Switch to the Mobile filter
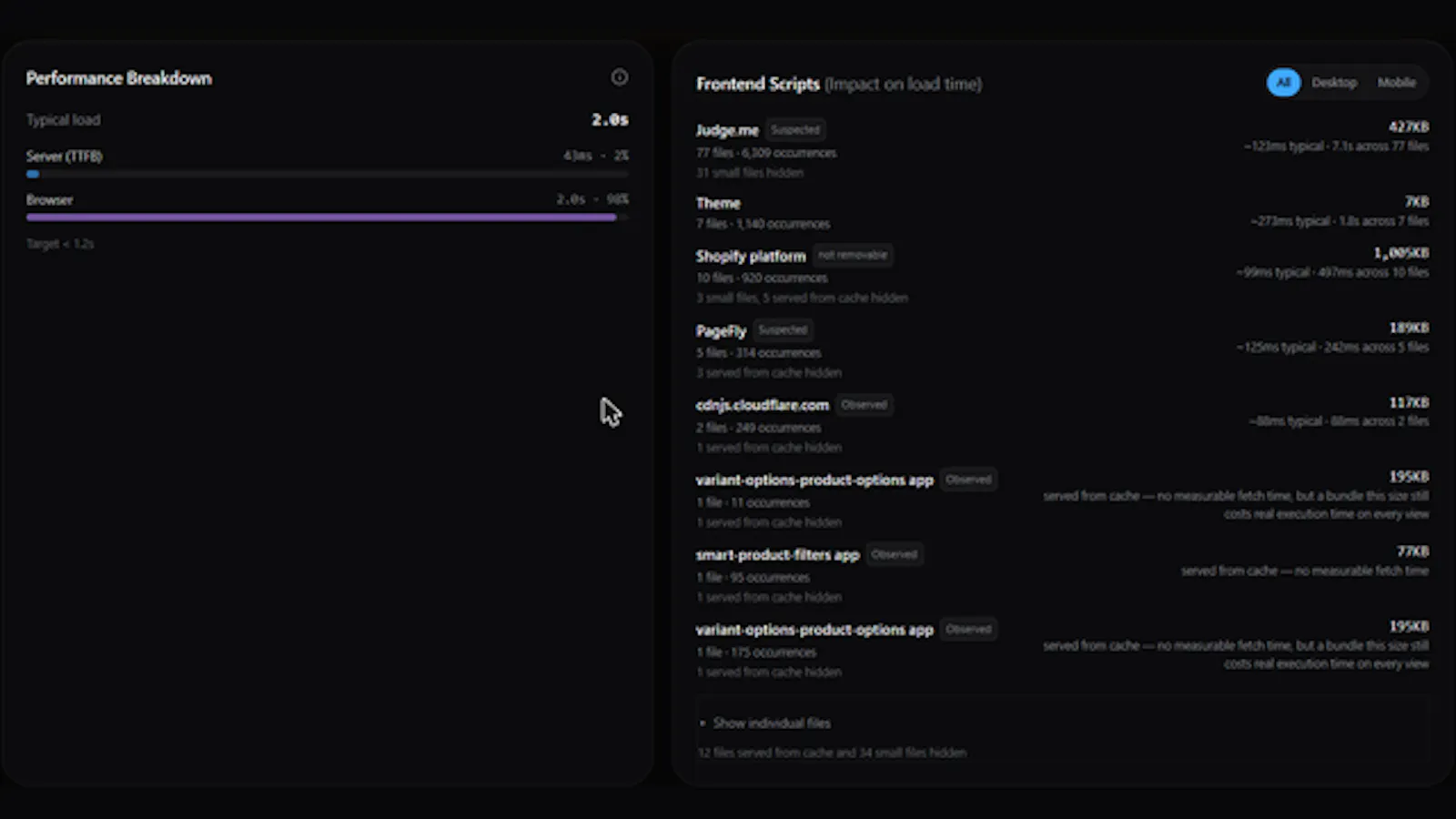This screenshot has height=819, width=1456. (x=1396, y=83)
